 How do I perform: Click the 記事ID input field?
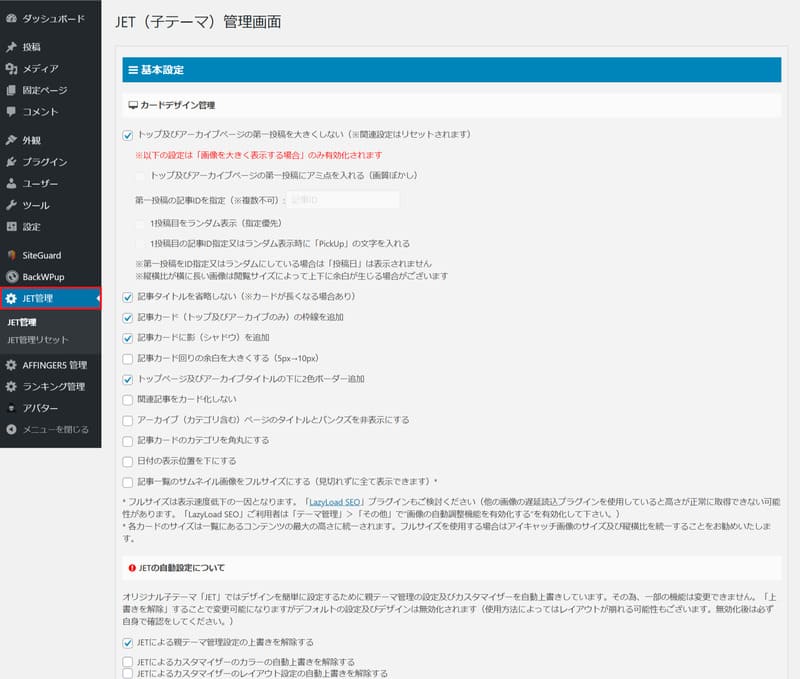click(343, 200)
